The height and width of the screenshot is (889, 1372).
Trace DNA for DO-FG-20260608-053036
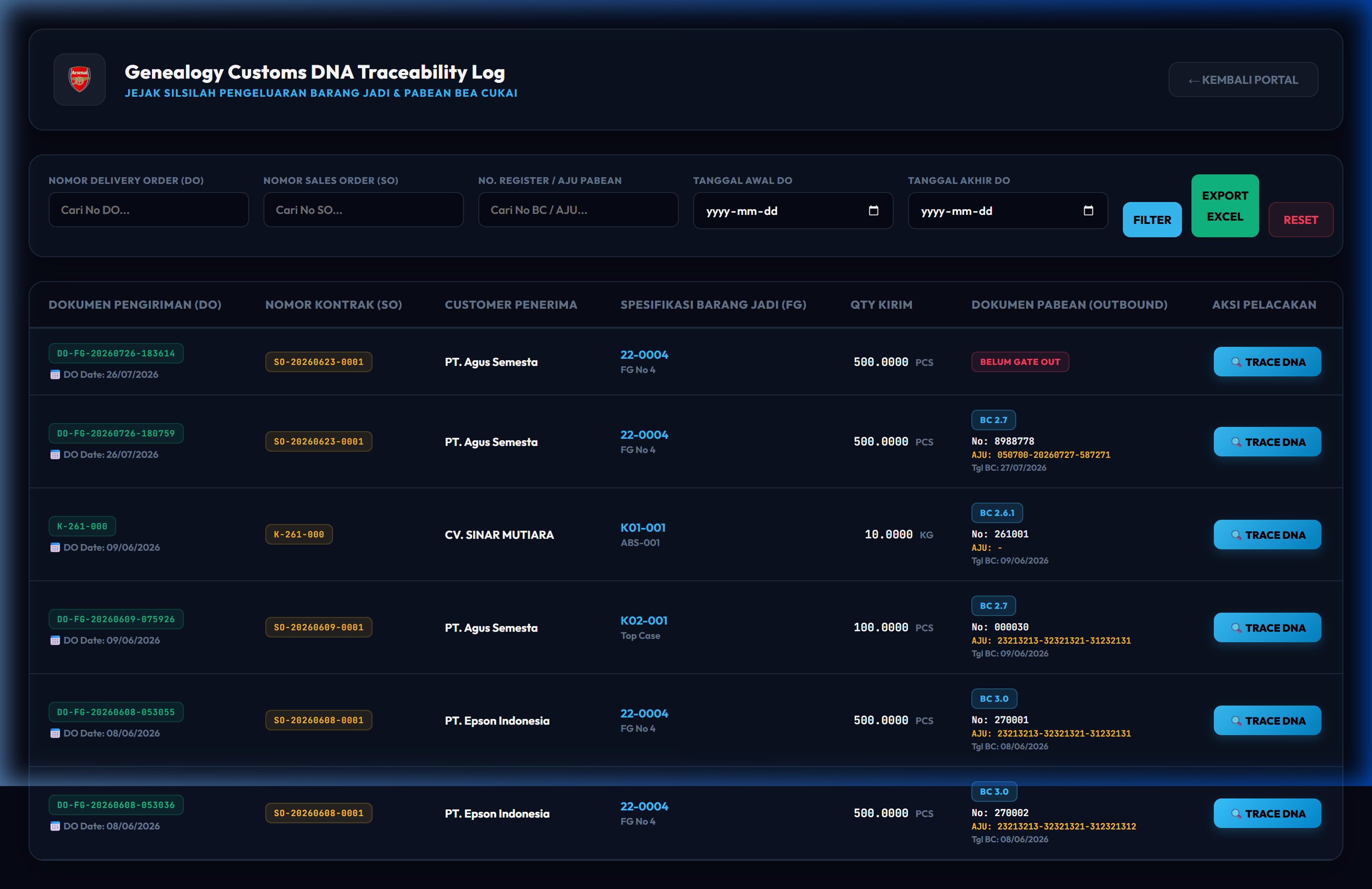point(1267,813)
